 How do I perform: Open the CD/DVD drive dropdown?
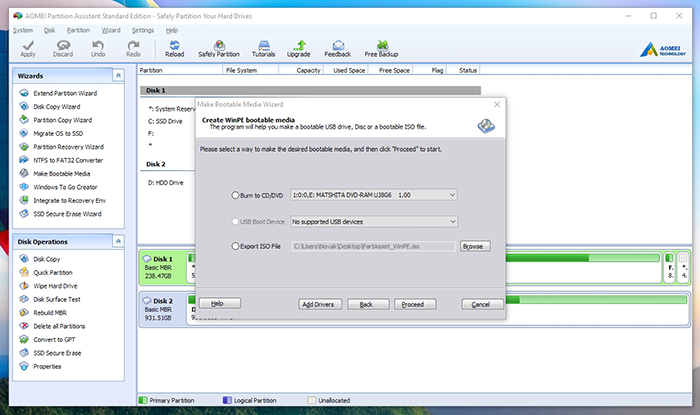pyautogui.click(x=374, y=195)
